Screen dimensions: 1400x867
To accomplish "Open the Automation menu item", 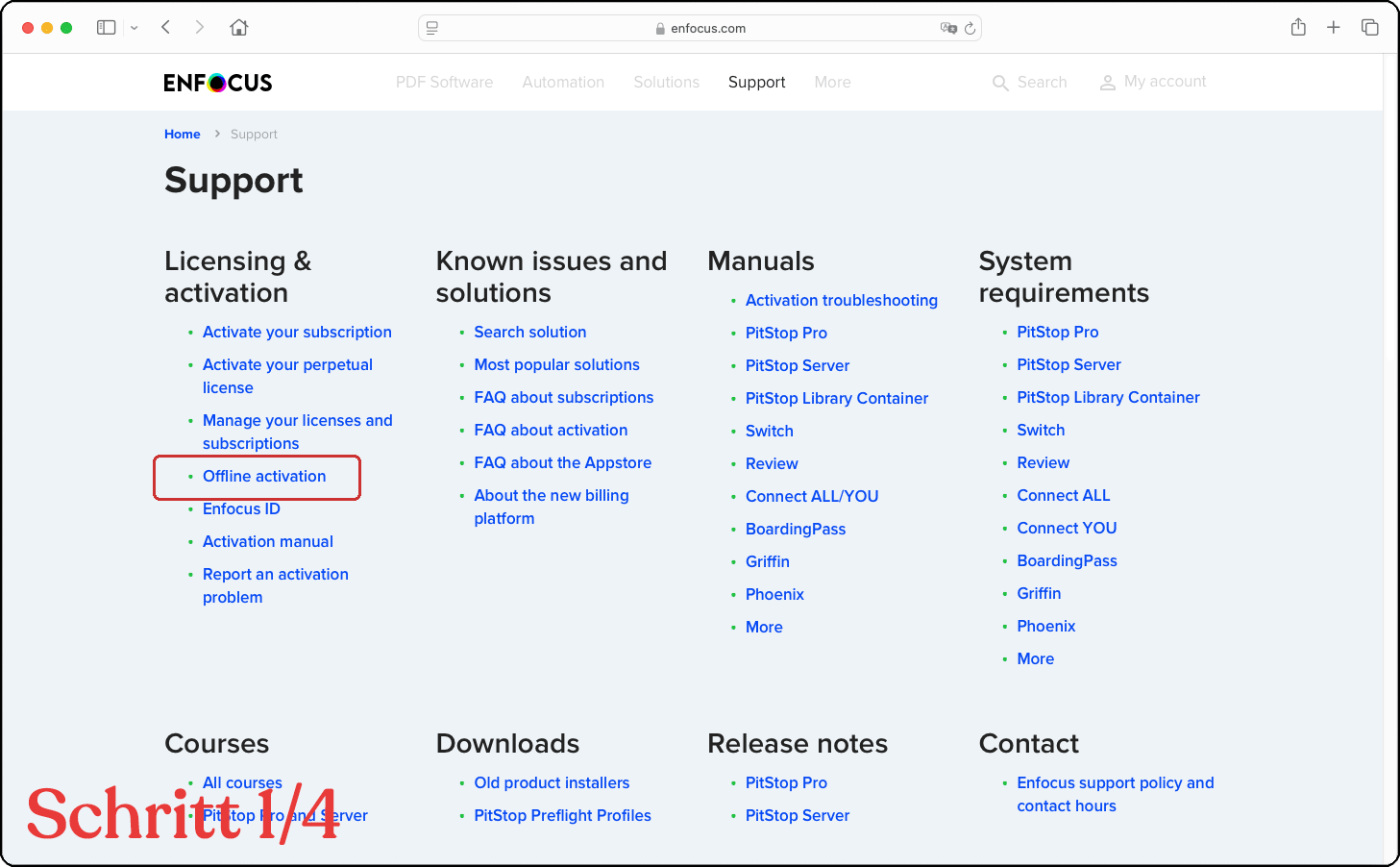I will point(563,83).
